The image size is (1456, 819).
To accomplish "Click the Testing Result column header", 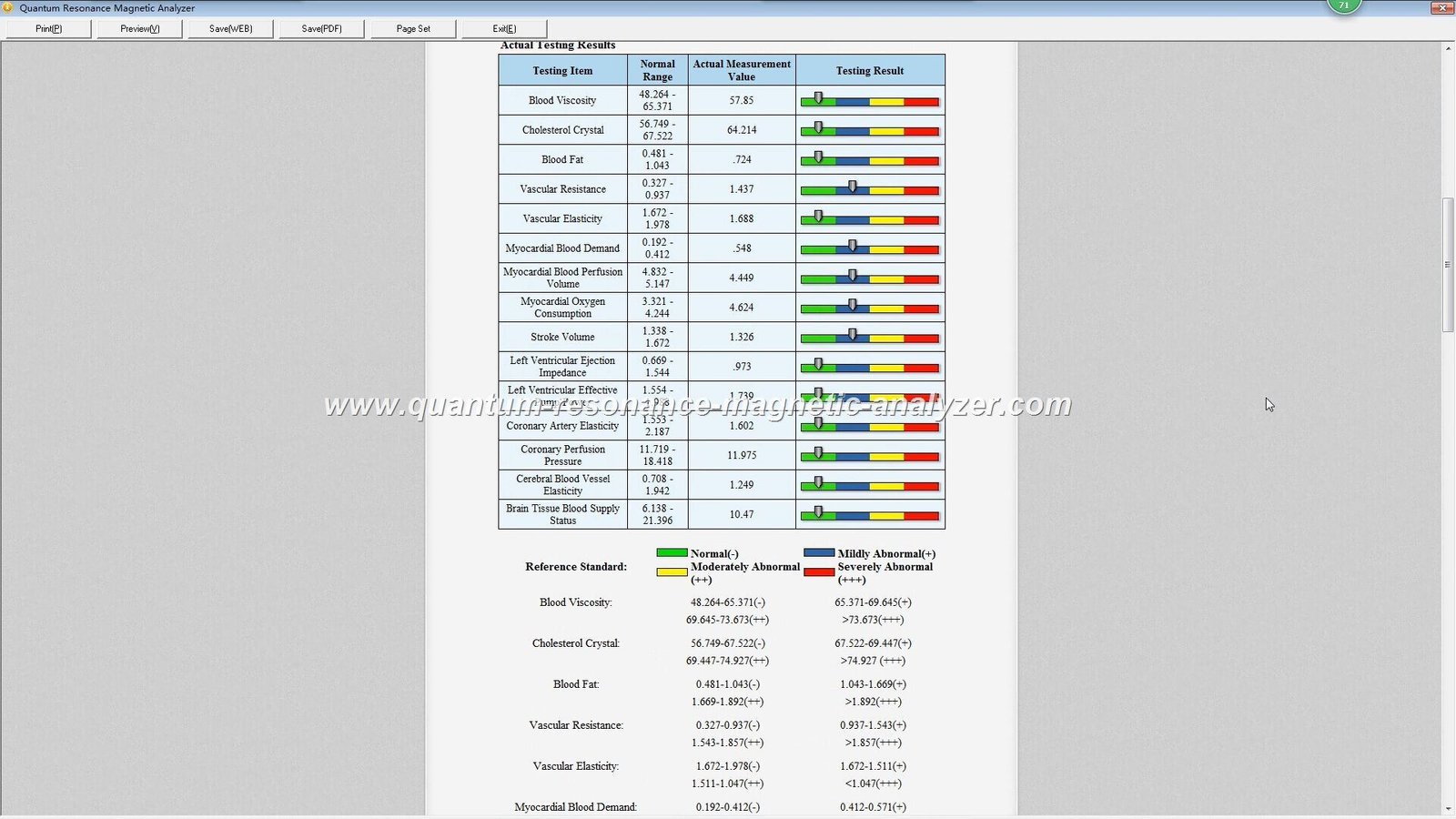I will (x=869, y=70).
